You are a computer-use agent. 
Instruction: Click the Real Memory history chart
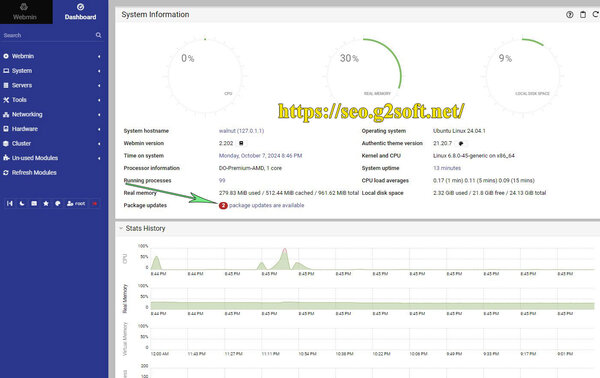[x=372, y=298]
